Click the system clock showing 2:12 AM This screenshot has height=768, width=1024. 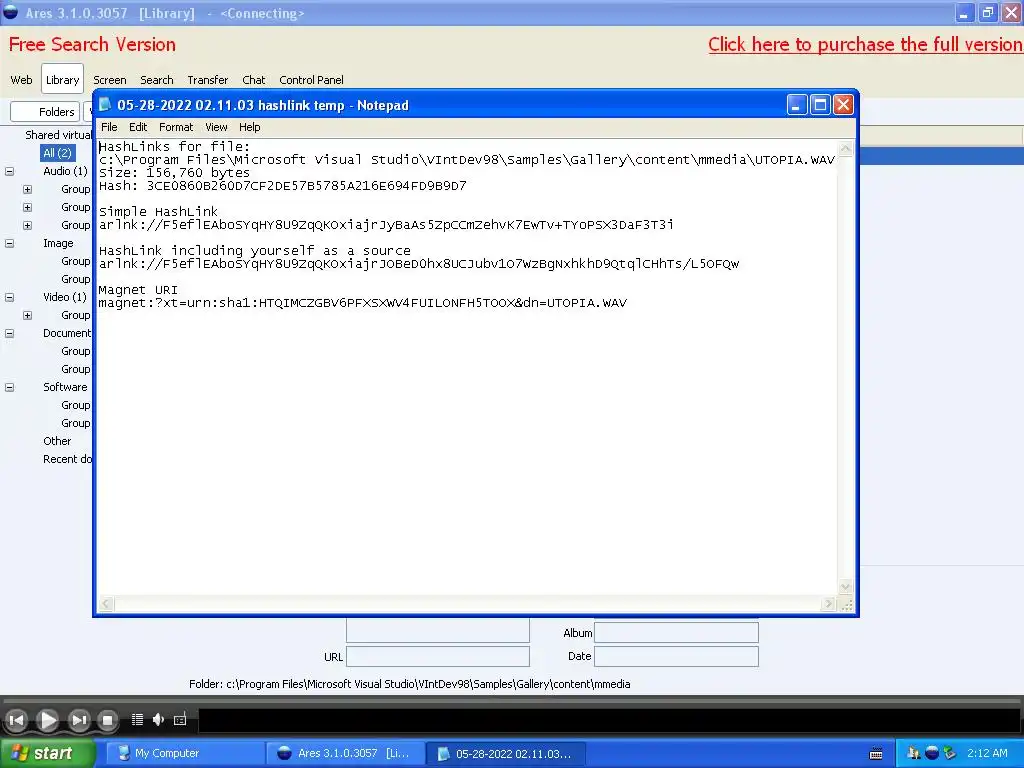pos(987,753)
